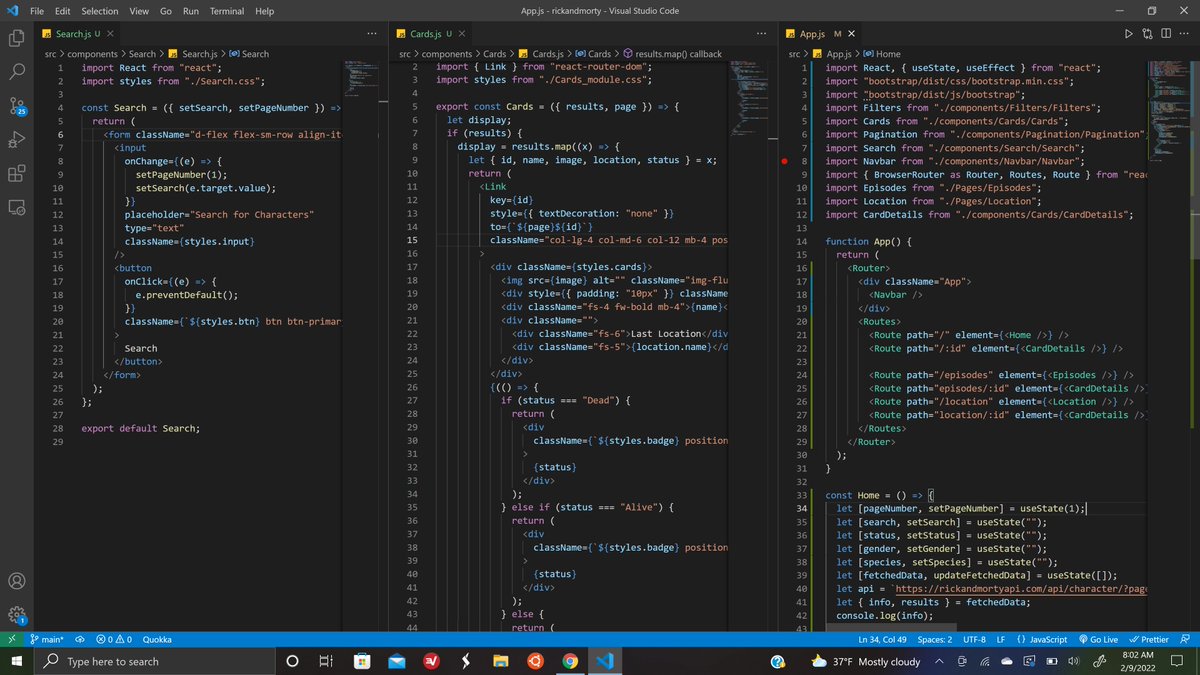The image size is (1200, 675).
Task: Open the LF end-of-line picker
Action: (x=1001, y=639)
